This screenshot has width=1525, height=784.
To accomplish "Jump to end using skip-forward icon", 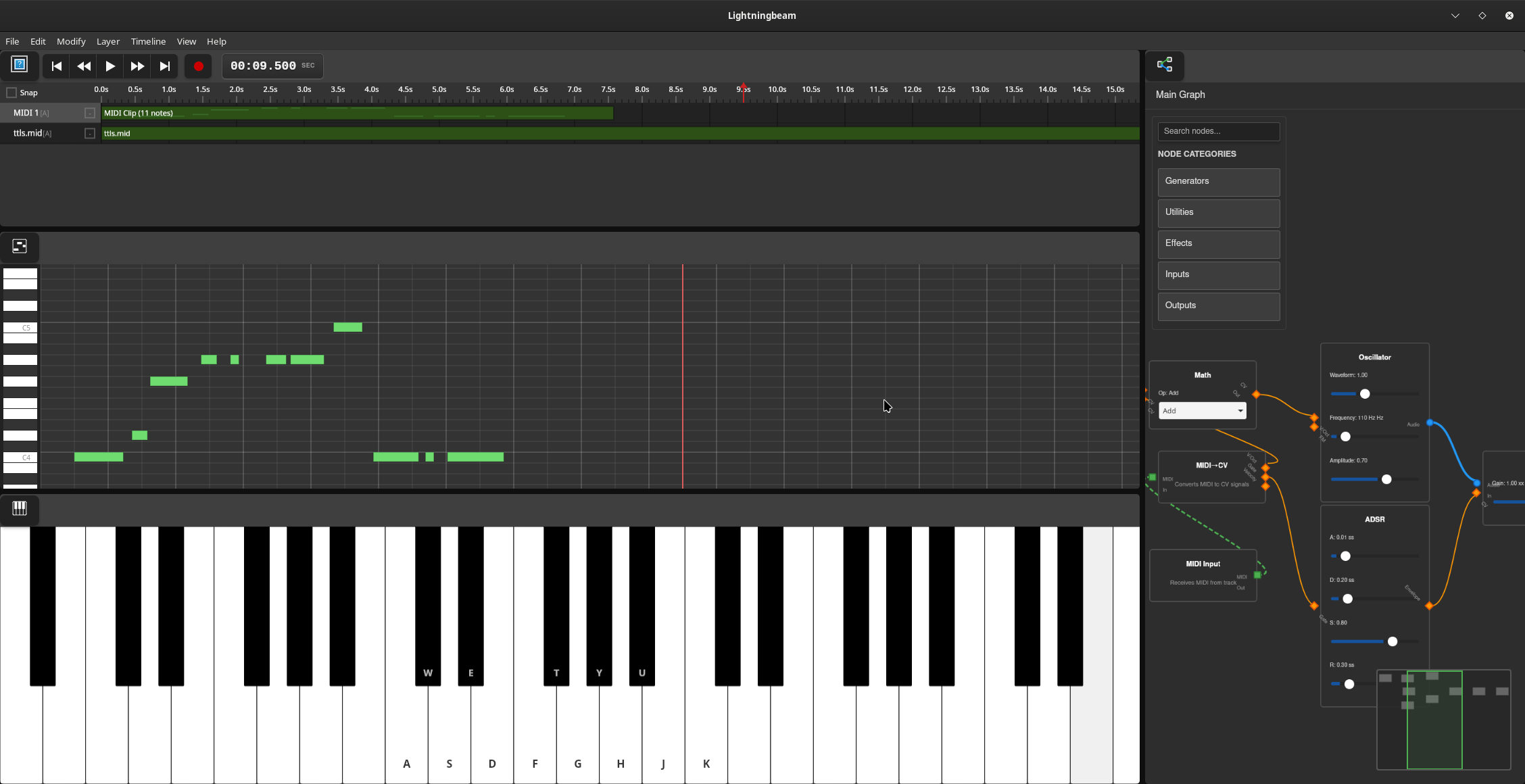I will 164,66.
